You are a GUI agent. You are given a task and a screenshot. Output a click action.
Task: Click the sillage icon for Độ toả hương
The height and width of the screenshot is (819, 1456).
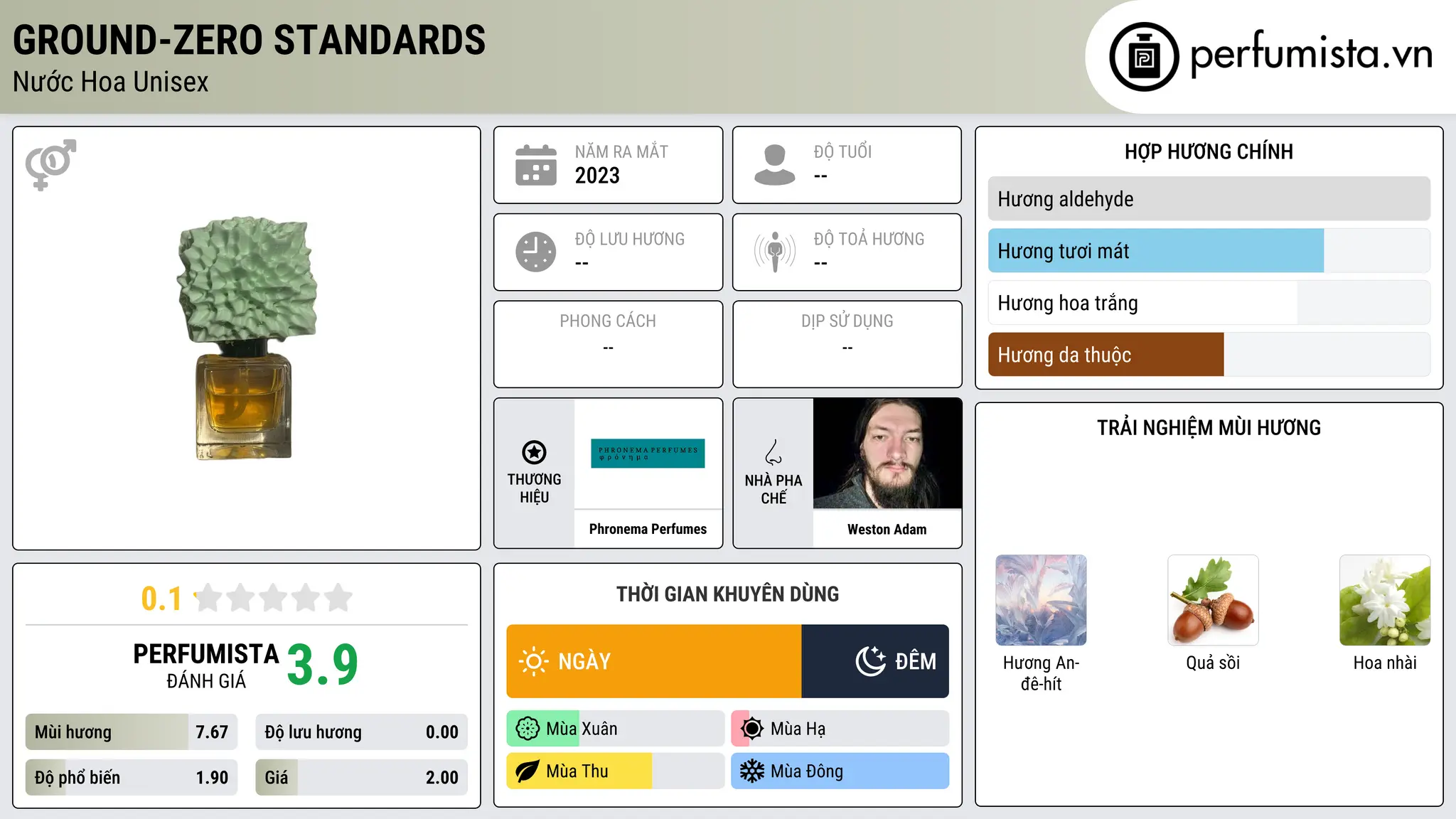[x=774, y=252]
